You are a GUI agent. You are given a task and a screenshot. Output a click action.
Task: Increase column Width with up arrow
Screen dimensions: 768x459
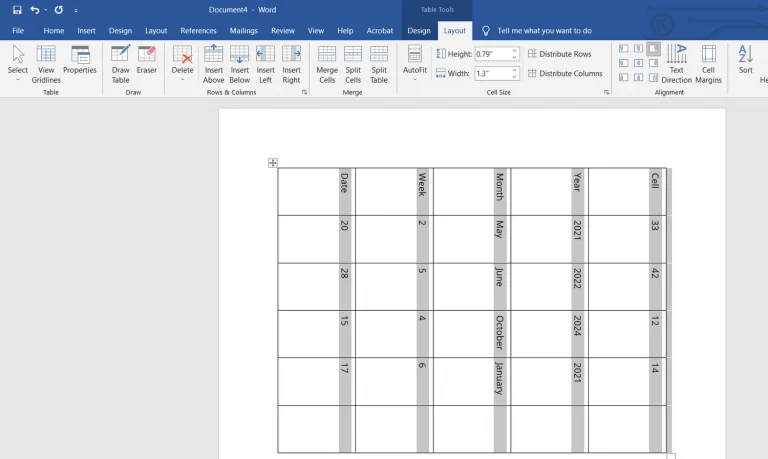tap(514, 70)
